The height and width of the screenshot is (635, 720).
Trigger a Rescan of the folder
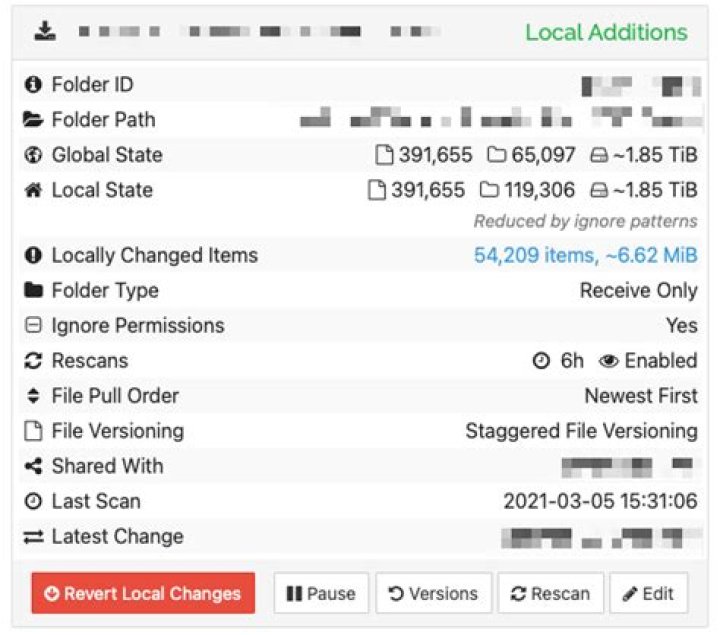(x=551, y=593)
